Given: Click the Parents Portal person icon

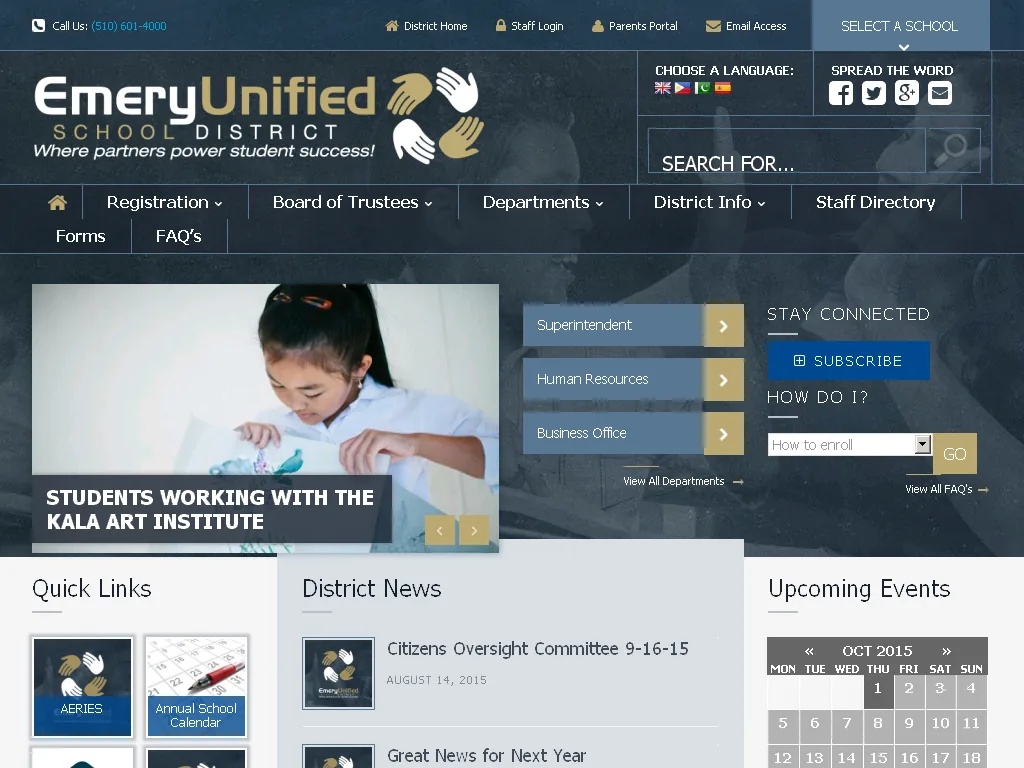Looking at the screenshot, I should (x=598, y=26).
